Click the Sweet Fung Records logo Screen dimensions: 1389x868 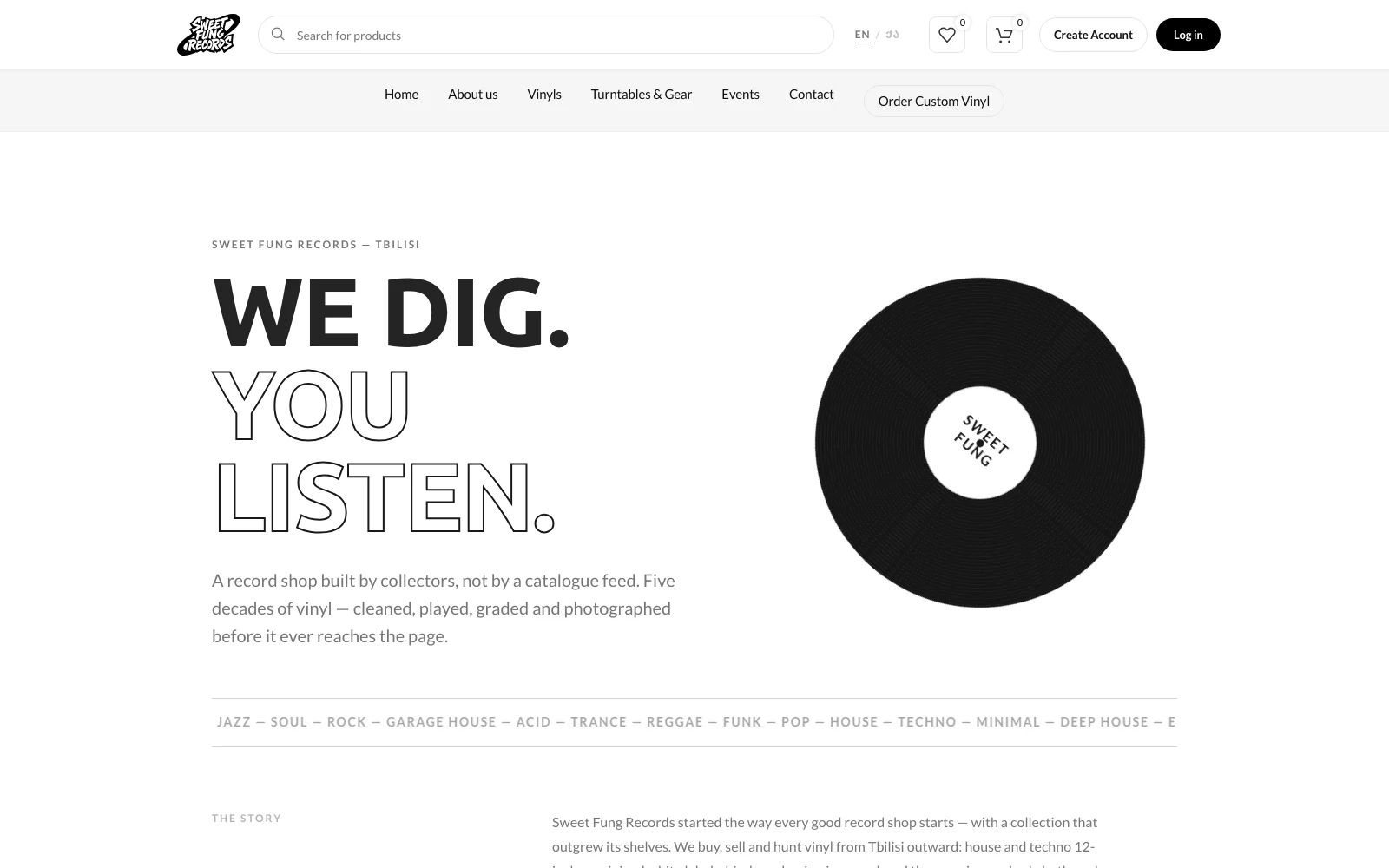[208, 35]
